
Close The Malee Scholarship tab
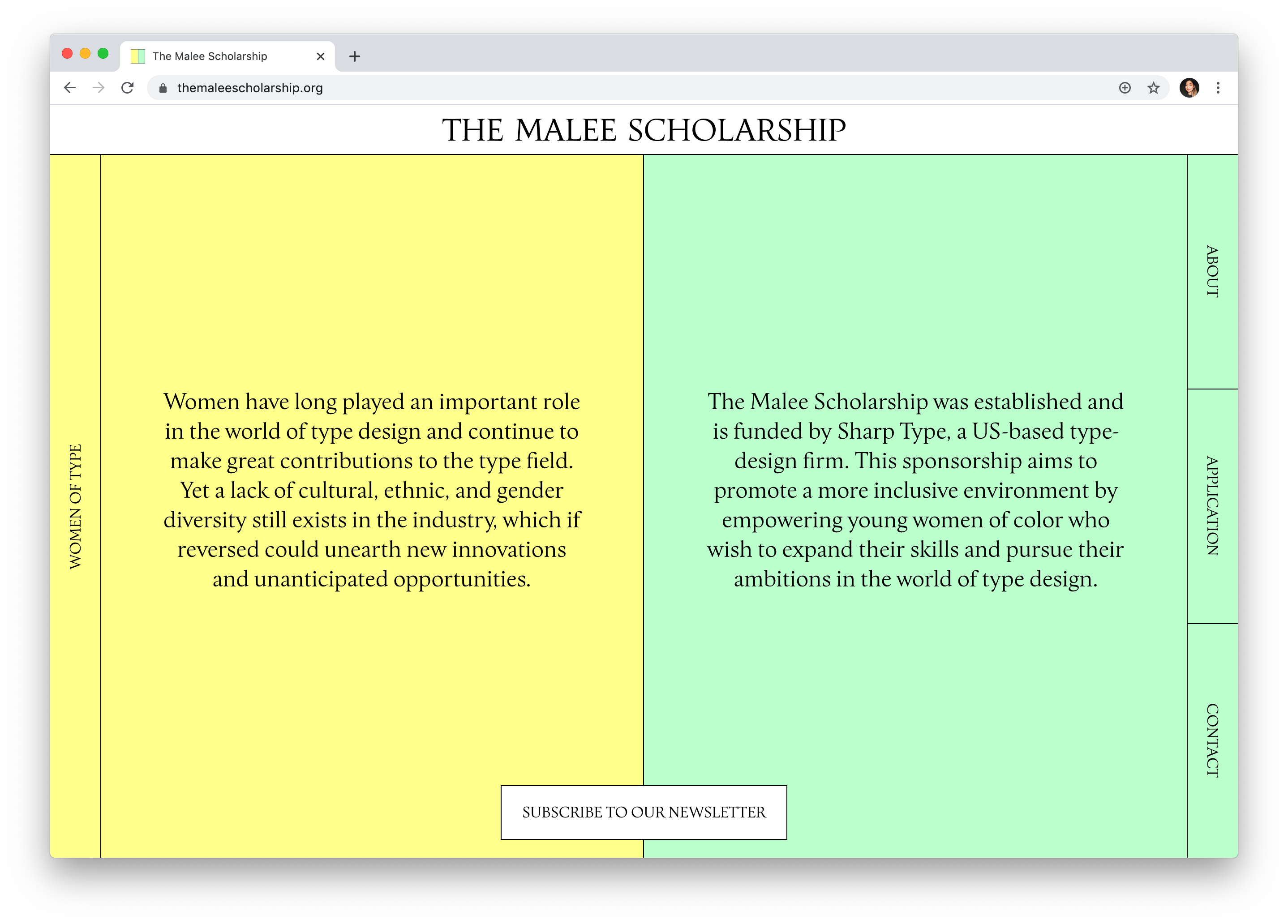click(320, 56)
